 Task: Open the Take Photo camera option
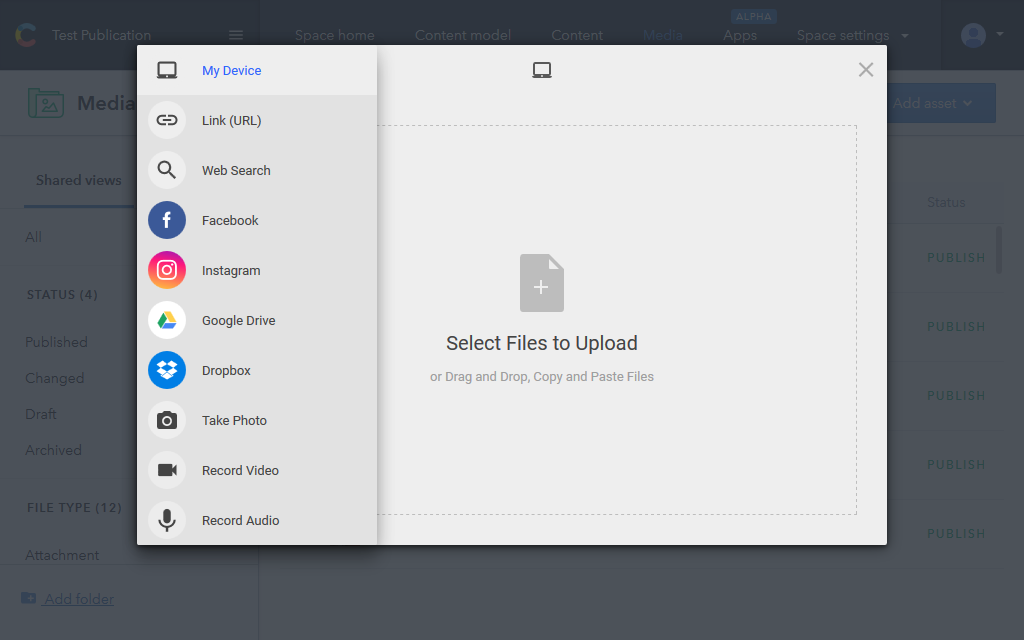point(167,420)
